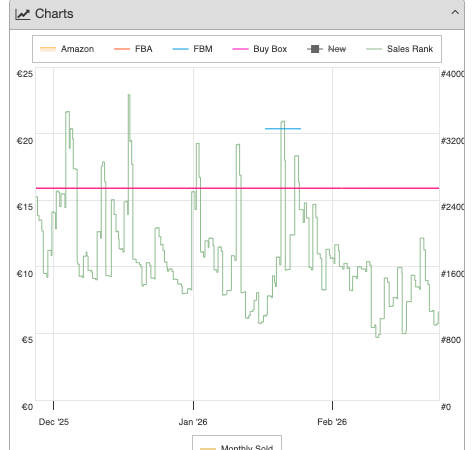Click the Charts line-graph icon in header
Viewport: 474px width, 450px height.
[x=23, y=14]
